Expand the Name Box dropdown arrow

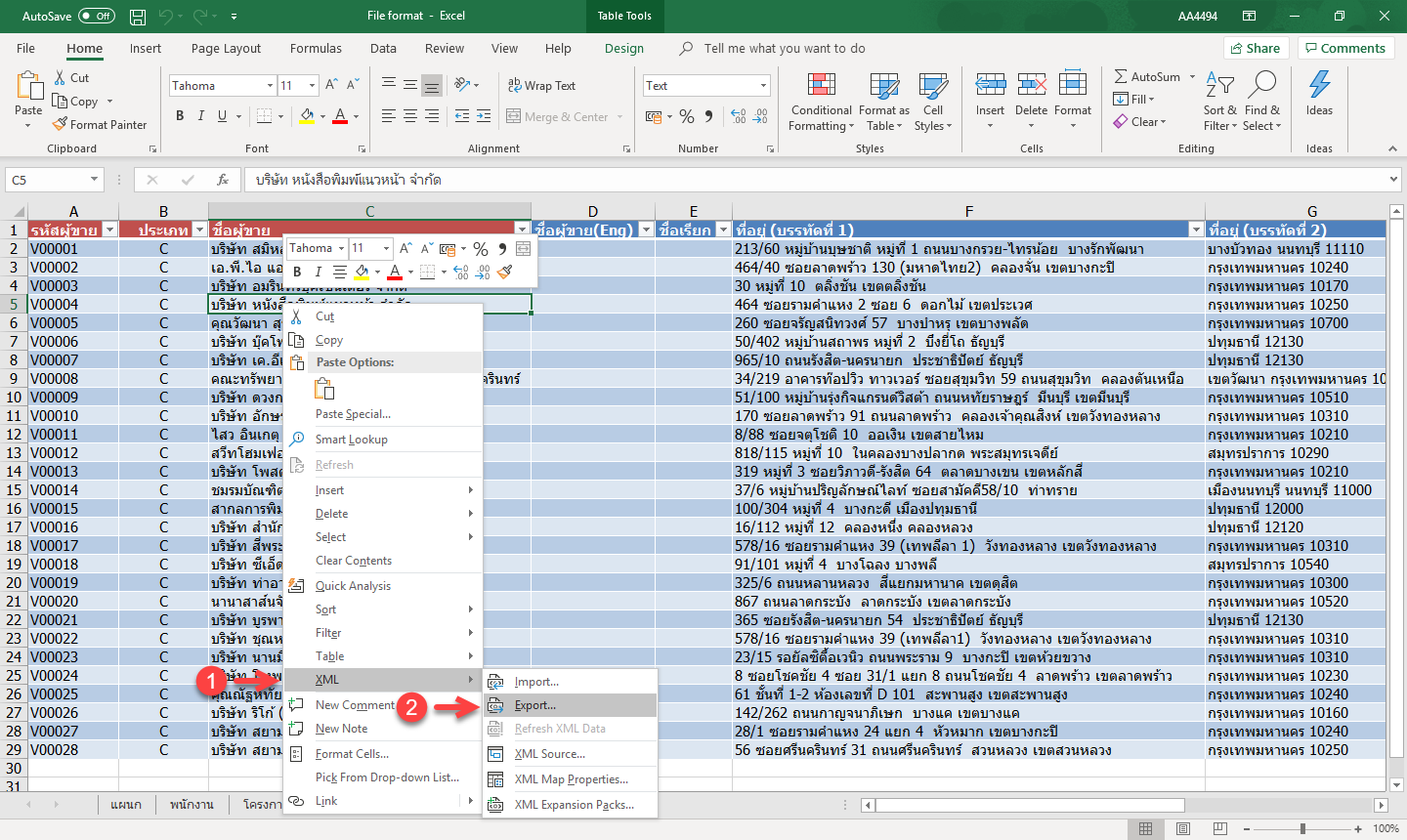94,180
